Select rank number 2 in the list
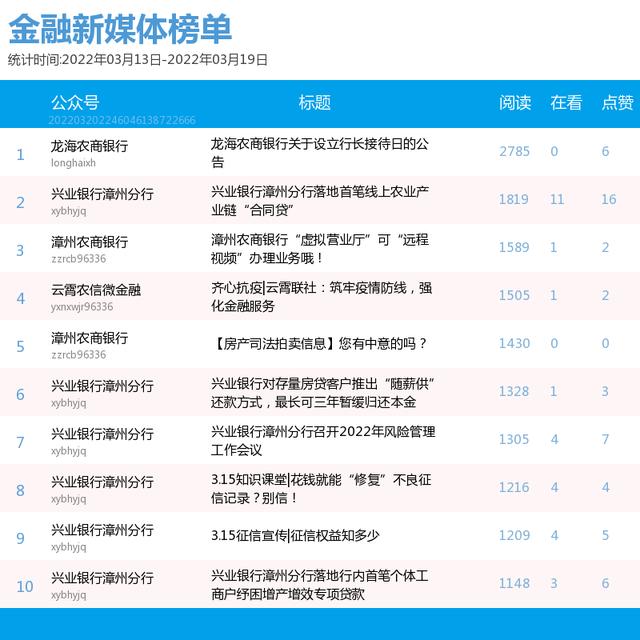 [20, 203]
